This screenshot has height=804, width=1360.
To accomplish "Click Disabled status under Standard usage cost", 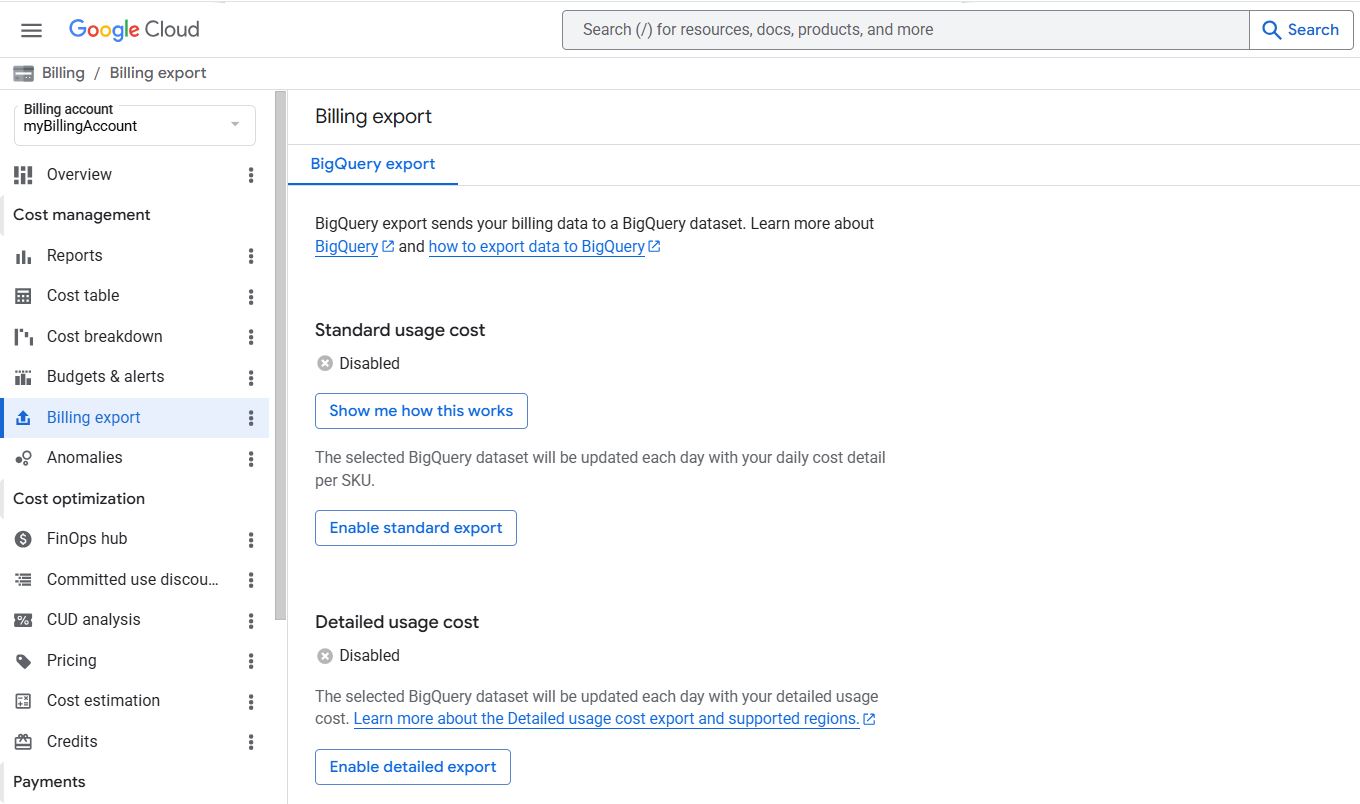I will [358, 364].
